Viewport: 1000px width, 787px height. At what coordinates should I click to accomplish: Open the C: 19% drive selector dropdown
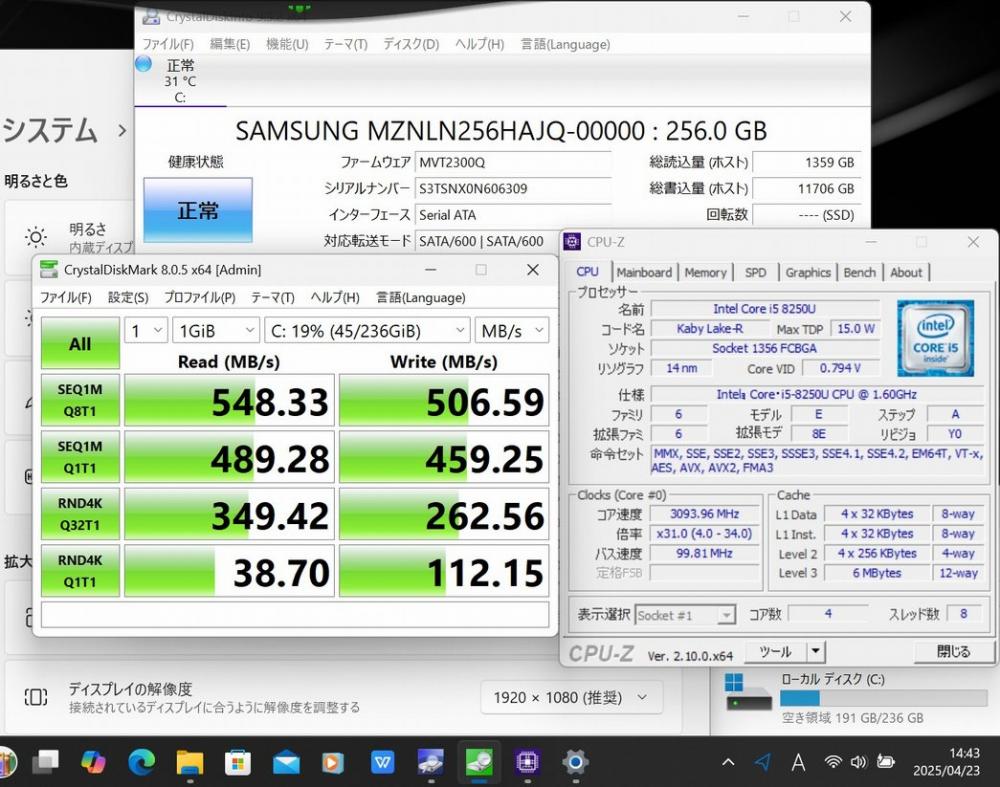[x=367, y=330]
